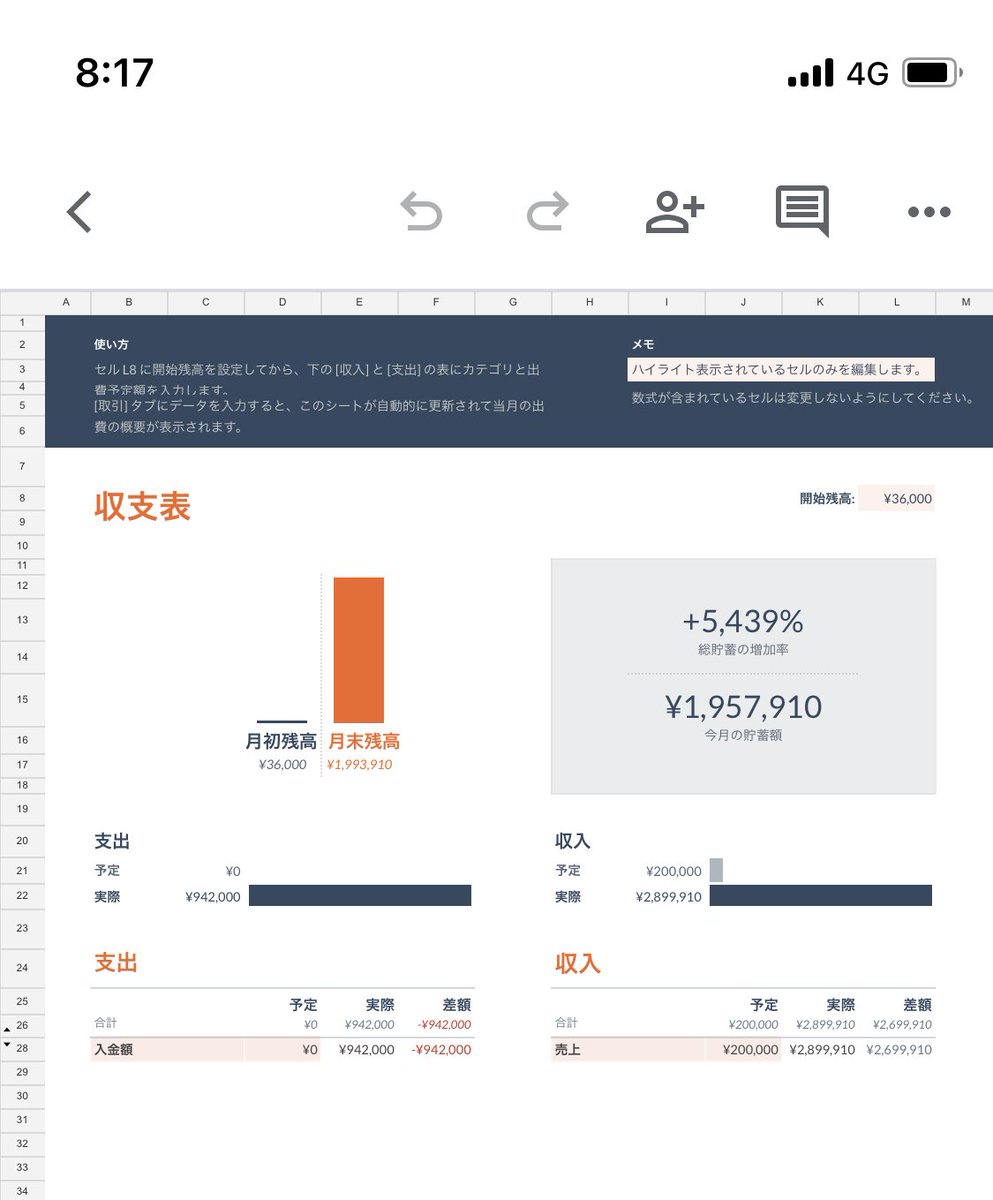The image size is (993, 1200).
Task: Go back using the left chevron
Action: [79, 211]
